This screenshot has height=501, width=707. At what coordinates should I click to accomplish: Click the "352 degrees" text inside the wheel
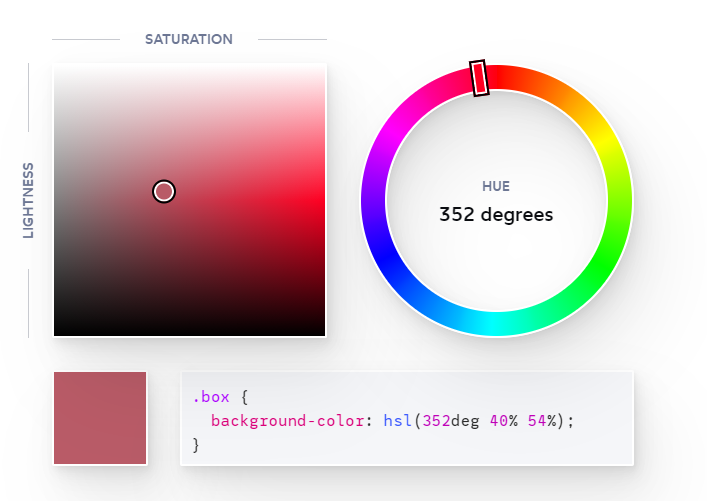click(496, 215)
